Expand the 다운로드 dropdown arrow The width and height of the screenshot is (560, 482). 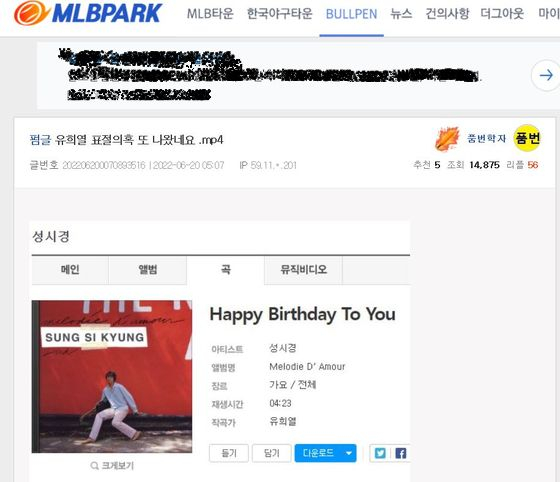click(349, 453)
